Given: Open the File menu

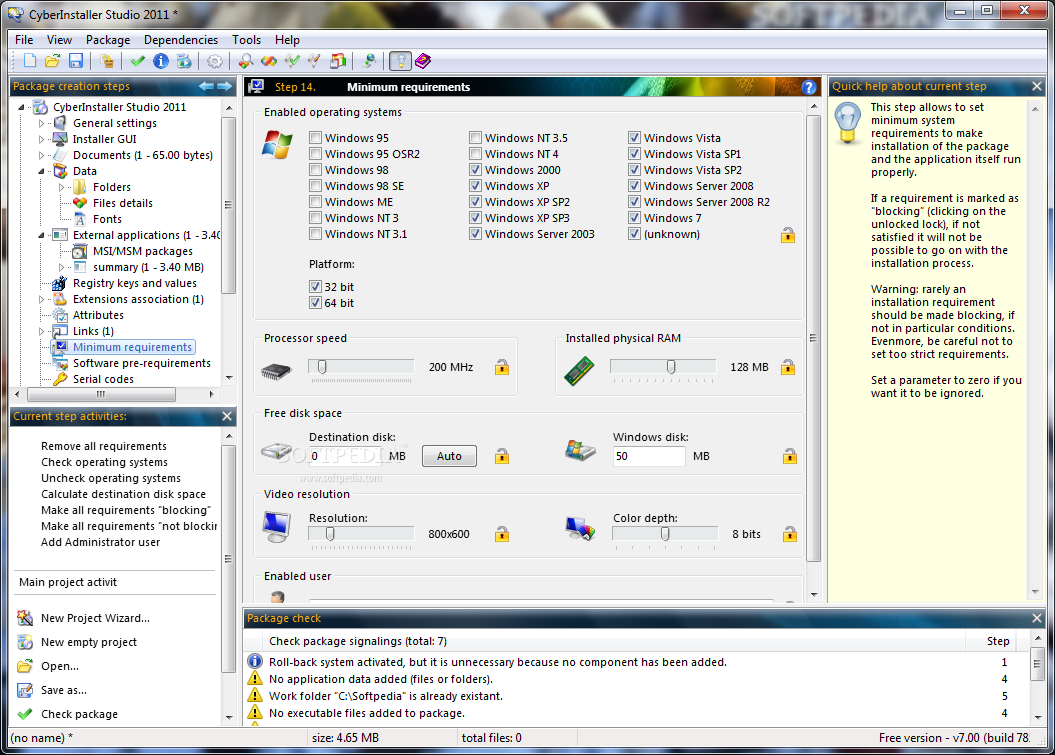Looking at the screenshot, I should [24, 40].
